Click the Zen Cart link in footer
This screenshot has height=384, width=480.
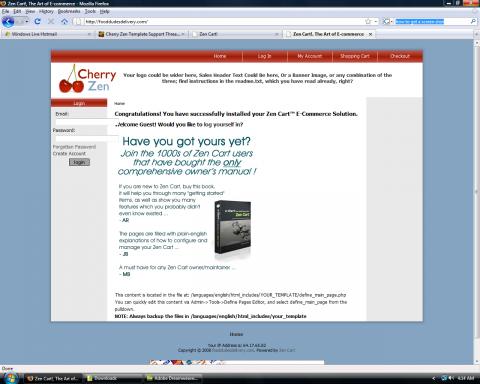pos(287,350)
